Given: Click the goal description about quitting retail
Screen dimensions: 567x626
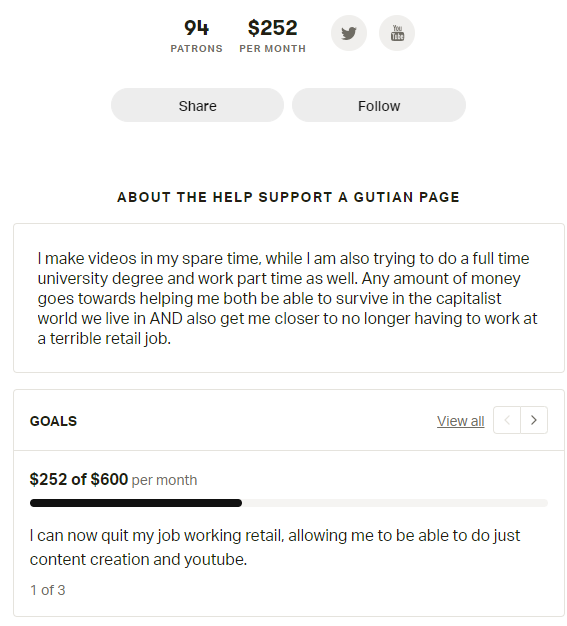Looking at the screenshot, I should 275,547.
